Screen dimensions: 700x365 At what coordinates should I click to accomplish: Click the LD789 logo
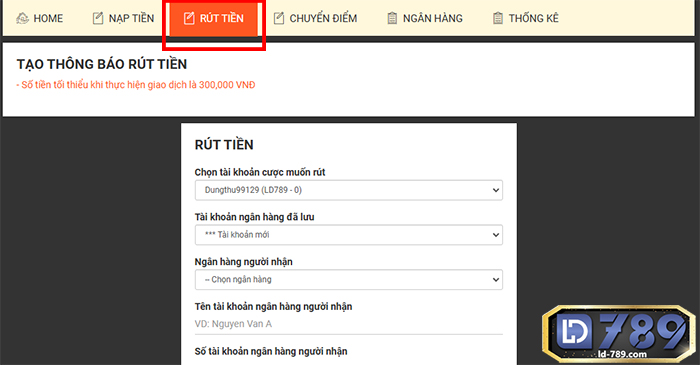[x=619, y=333]
